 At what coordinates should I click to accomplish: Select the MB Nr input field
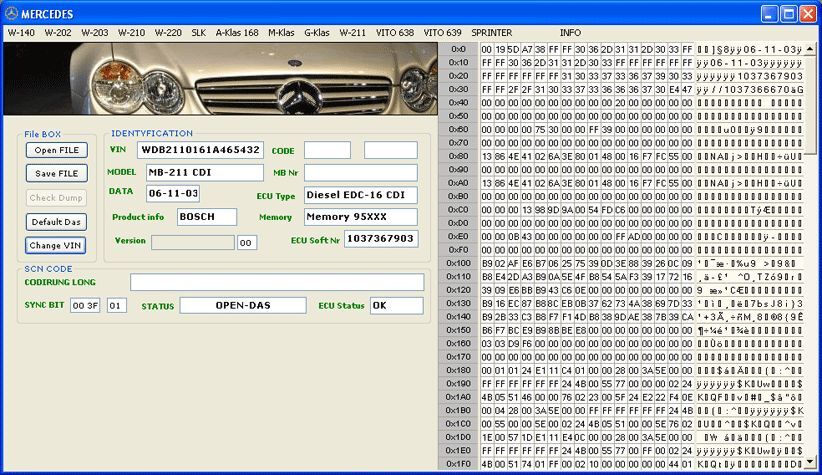click(x=361, y=172)
